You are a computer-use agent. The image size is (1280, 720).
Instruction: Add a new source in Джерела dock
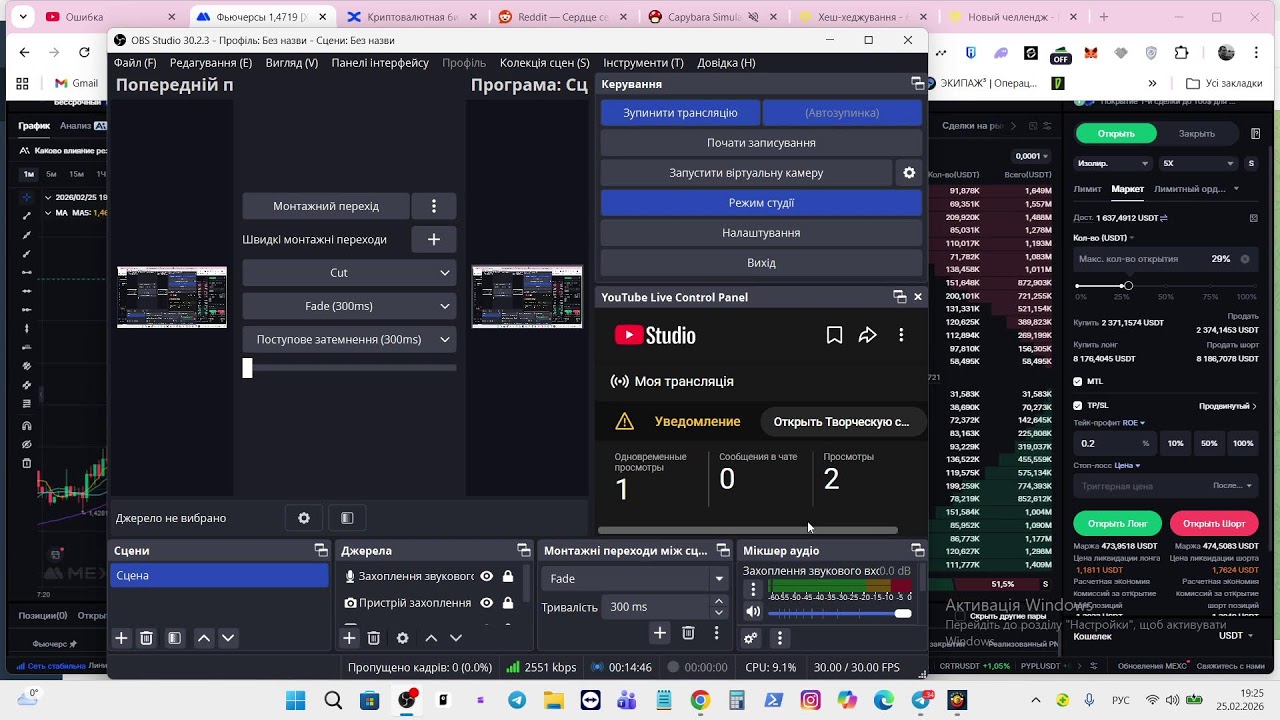pos(349,638)
